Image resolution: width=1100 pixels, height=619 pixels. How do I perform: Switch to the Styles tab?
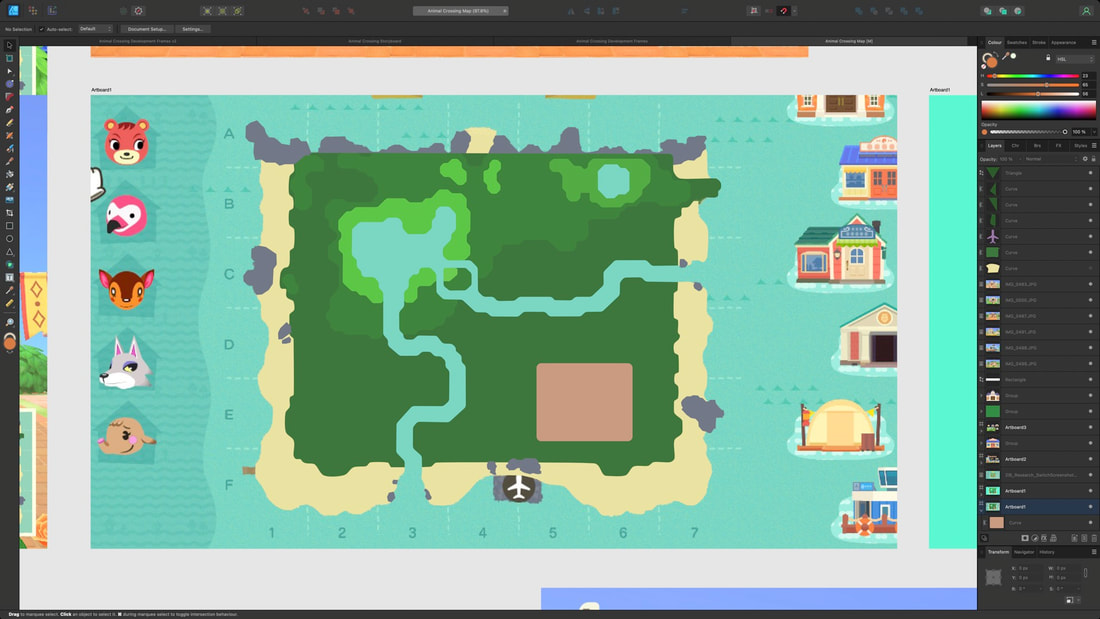[x=1080, y=145]
